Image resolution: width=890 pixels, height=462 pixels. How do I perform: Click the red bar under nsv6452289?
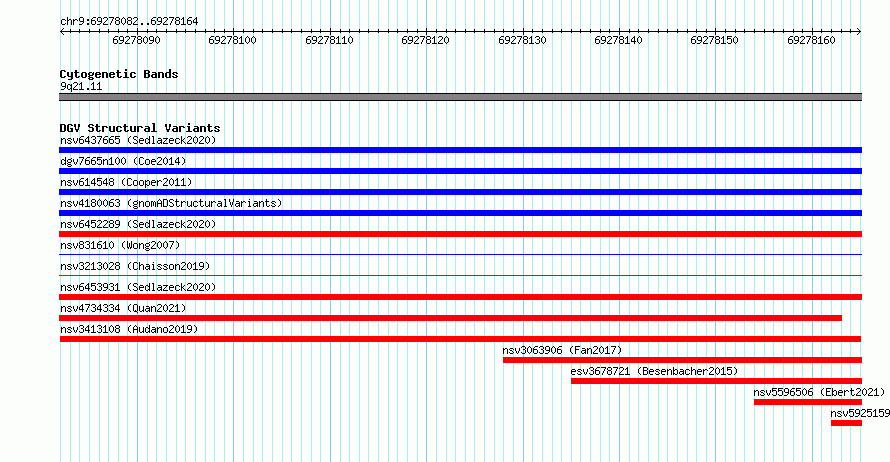(460, 234)
